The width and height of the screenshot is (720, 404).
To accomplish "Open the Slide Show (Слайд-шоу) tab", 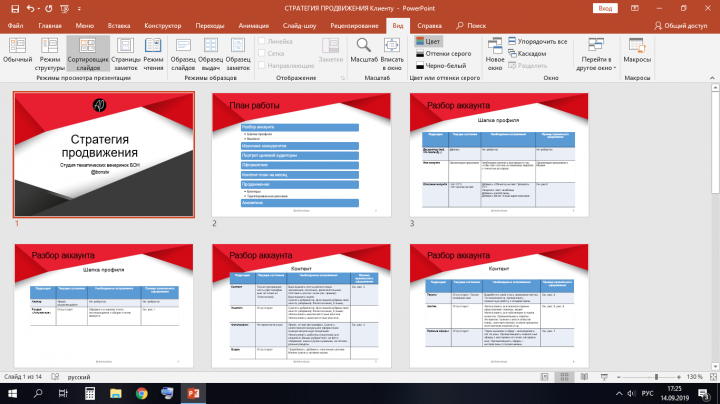I will coord(299,26).
